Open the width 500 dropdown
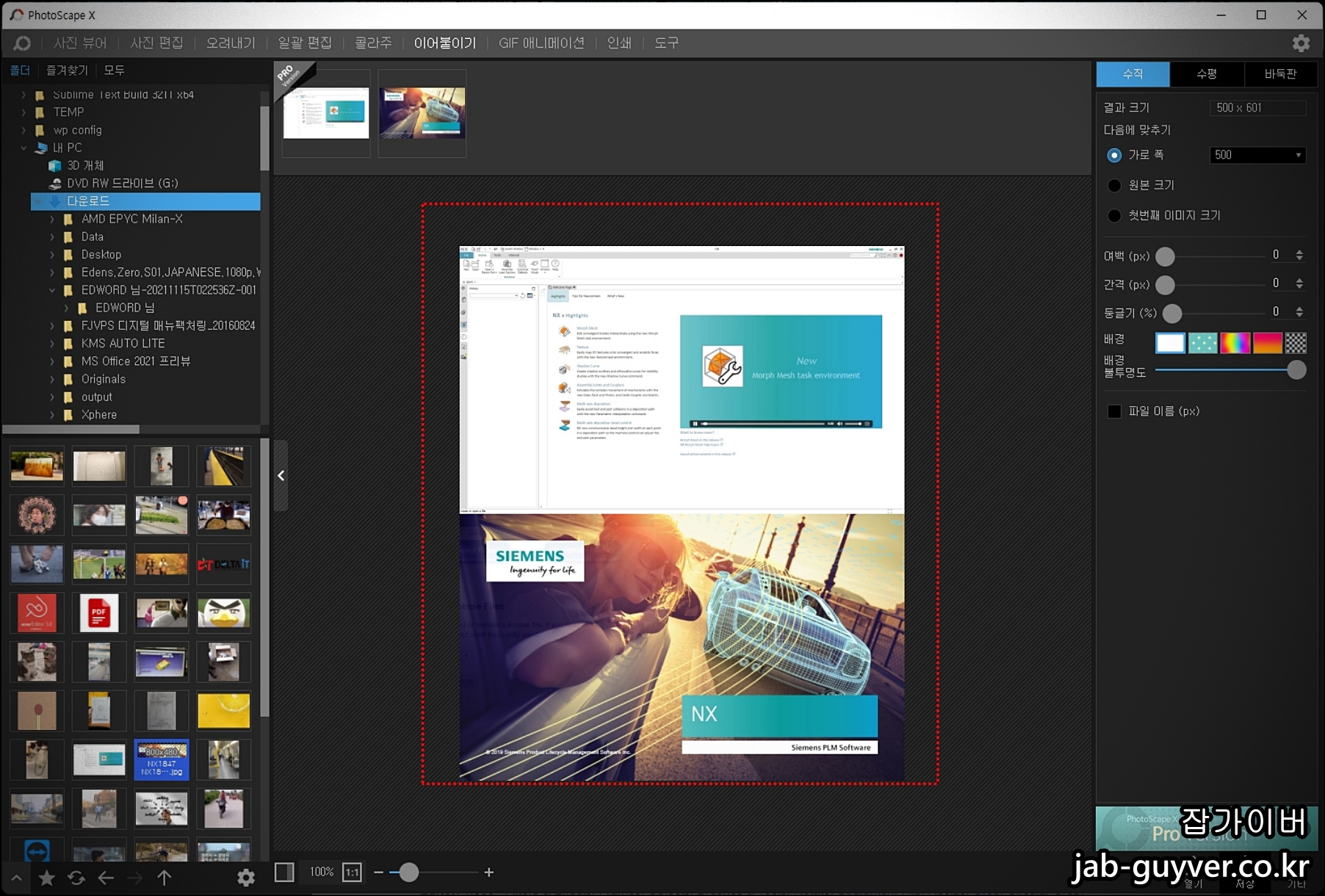This screenshot has height=896, width=1325. tap(1257, 155)
